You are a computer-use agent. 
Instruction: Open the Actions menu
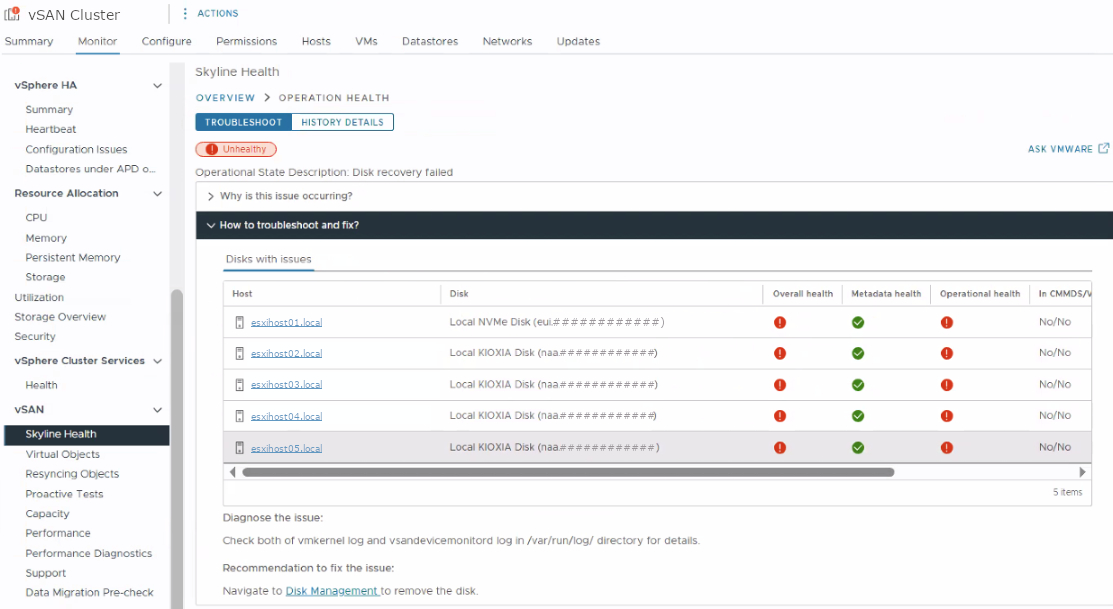210,13
